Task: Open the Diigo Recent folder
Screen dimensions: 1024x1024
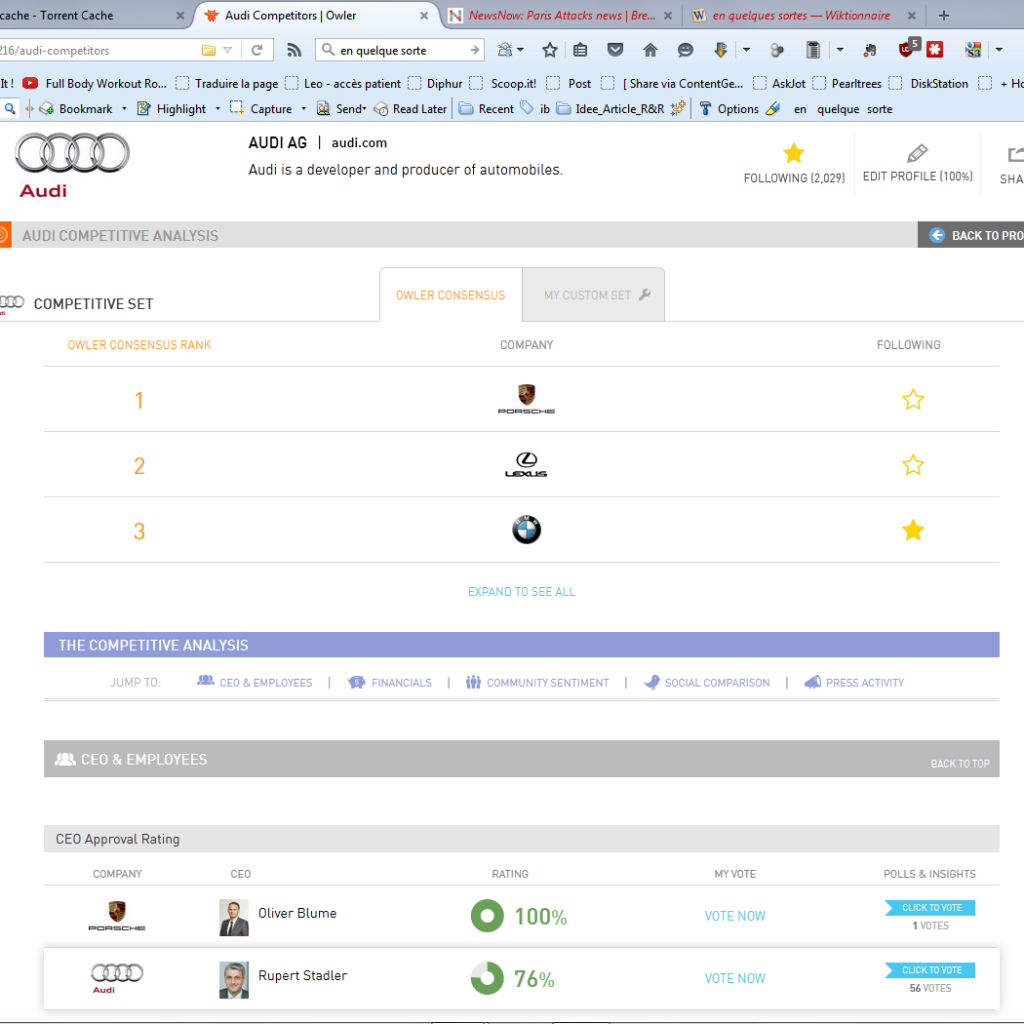Action: click(x=487, y=108)
